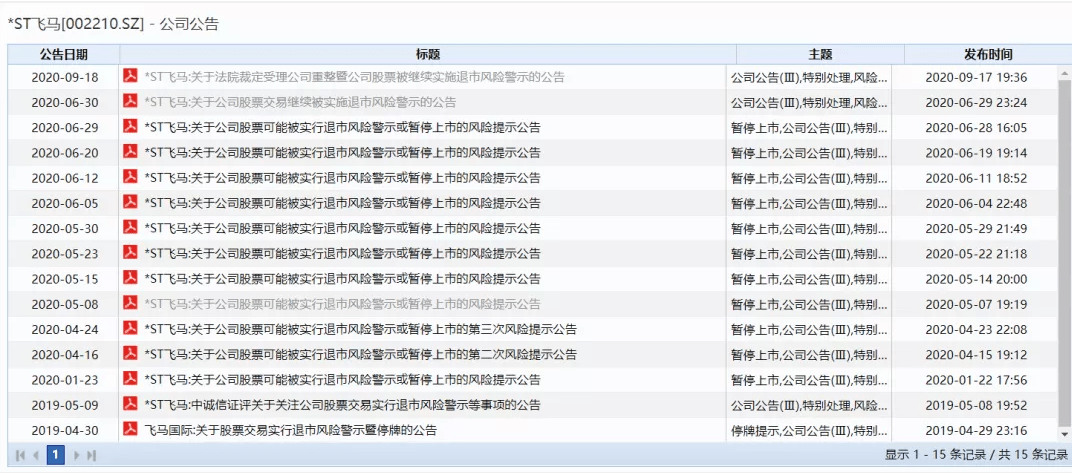This screenshot has width=1072, height=473.
Task: Select the publish time 2019-04-29 23:16
Action: click(976, 431)
